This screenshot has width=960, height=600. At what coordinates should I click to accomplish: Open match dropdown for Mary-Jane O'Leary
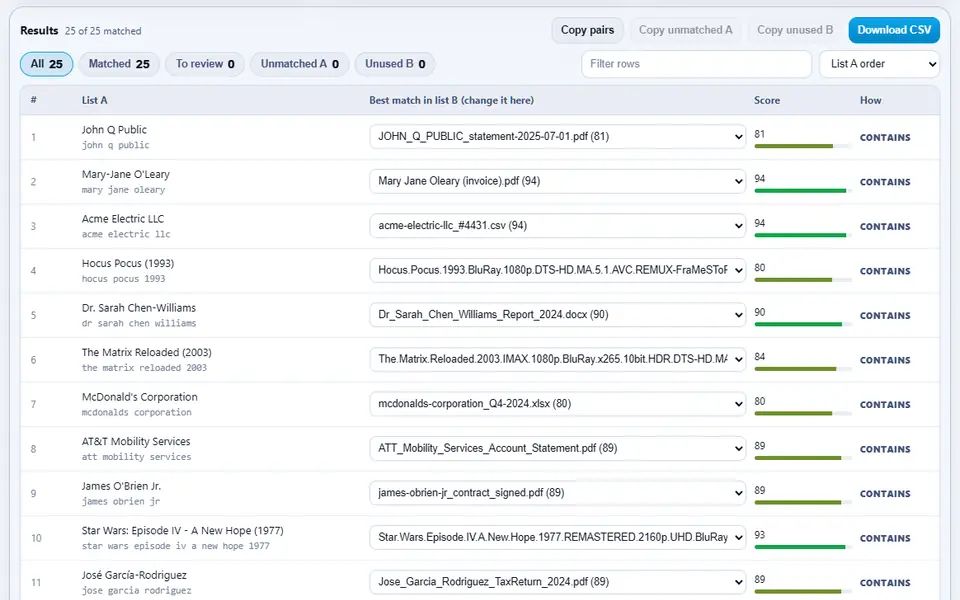click(558, 181)
